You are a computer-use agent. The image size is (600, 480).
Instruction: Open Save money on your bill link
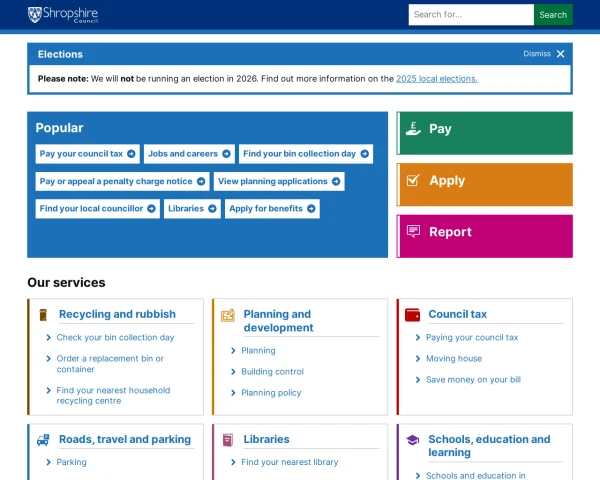tap(473, 380)
